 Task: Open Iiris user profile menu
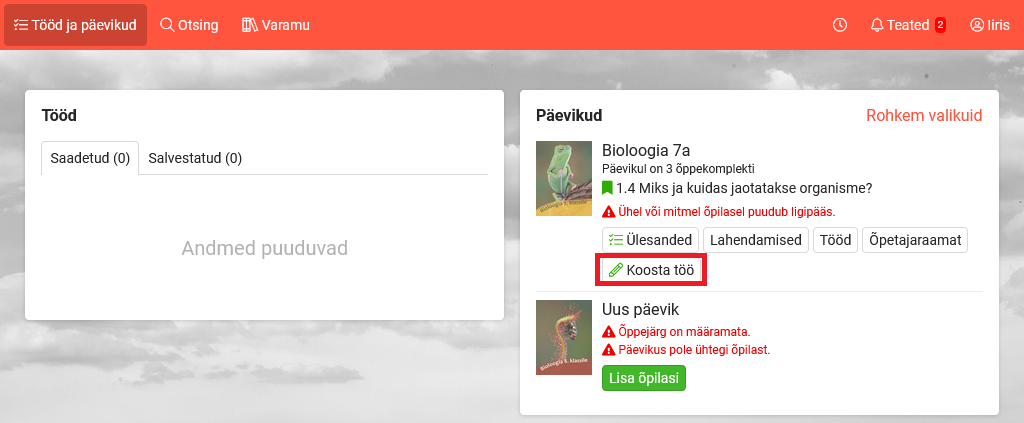(x=990, y=25)
